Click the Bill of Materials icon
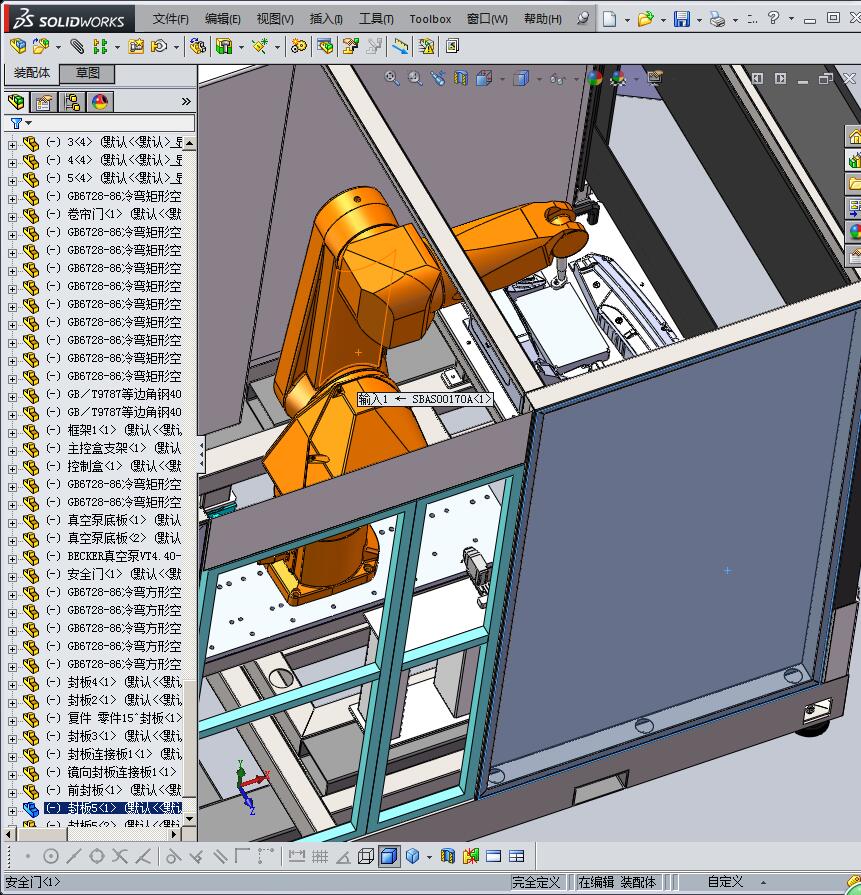This screenshot has width=861, height=895. point(325,46)
